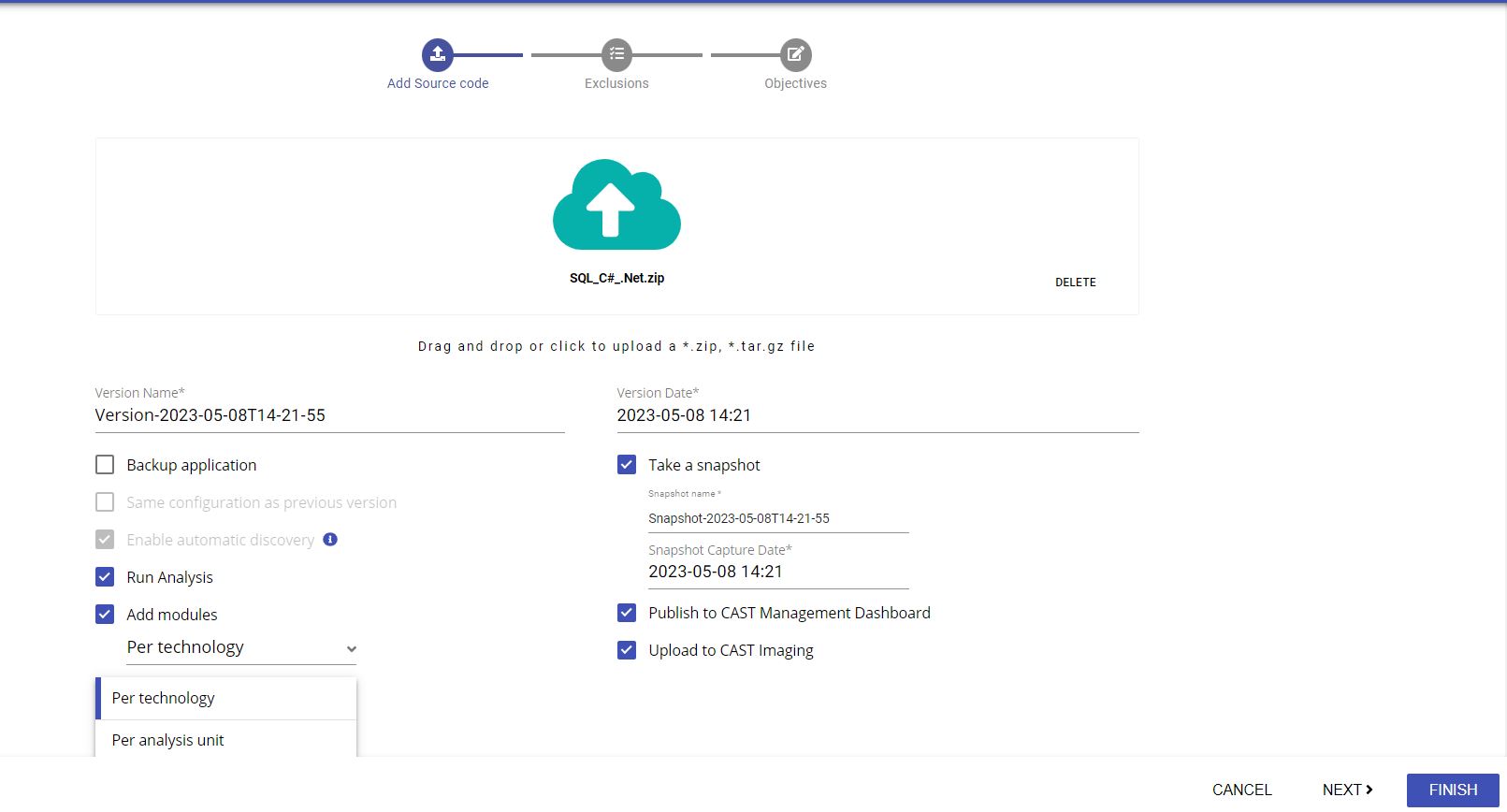Image resolution: width=1507 pixels, height=812 pixels.
Task: Go to the Exclusions step icon
Action: 616,54
